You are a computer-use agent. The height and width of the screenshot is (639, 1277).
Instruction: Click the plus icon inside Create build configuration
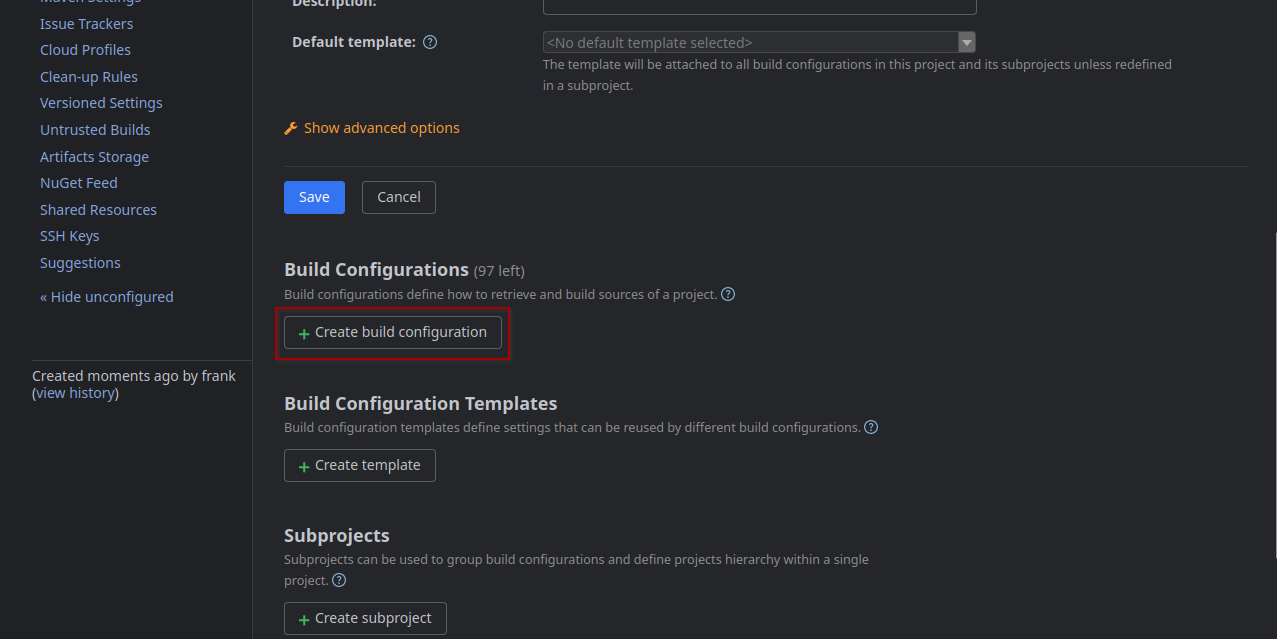coord(302,332)
